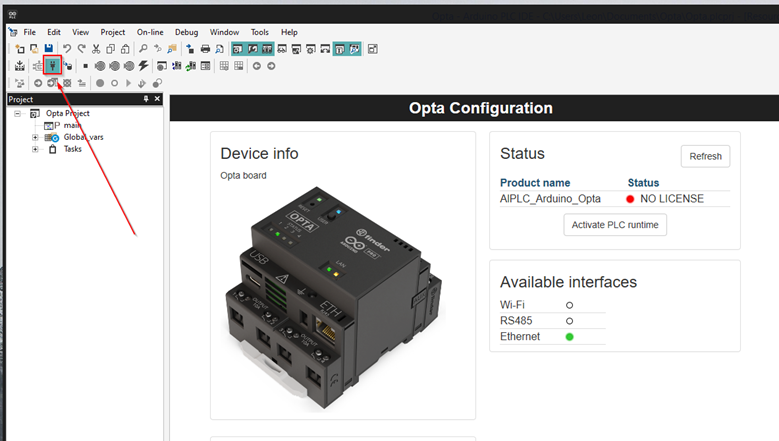Print with the printer icon
The image size is (779, 441).
(205, 49)
